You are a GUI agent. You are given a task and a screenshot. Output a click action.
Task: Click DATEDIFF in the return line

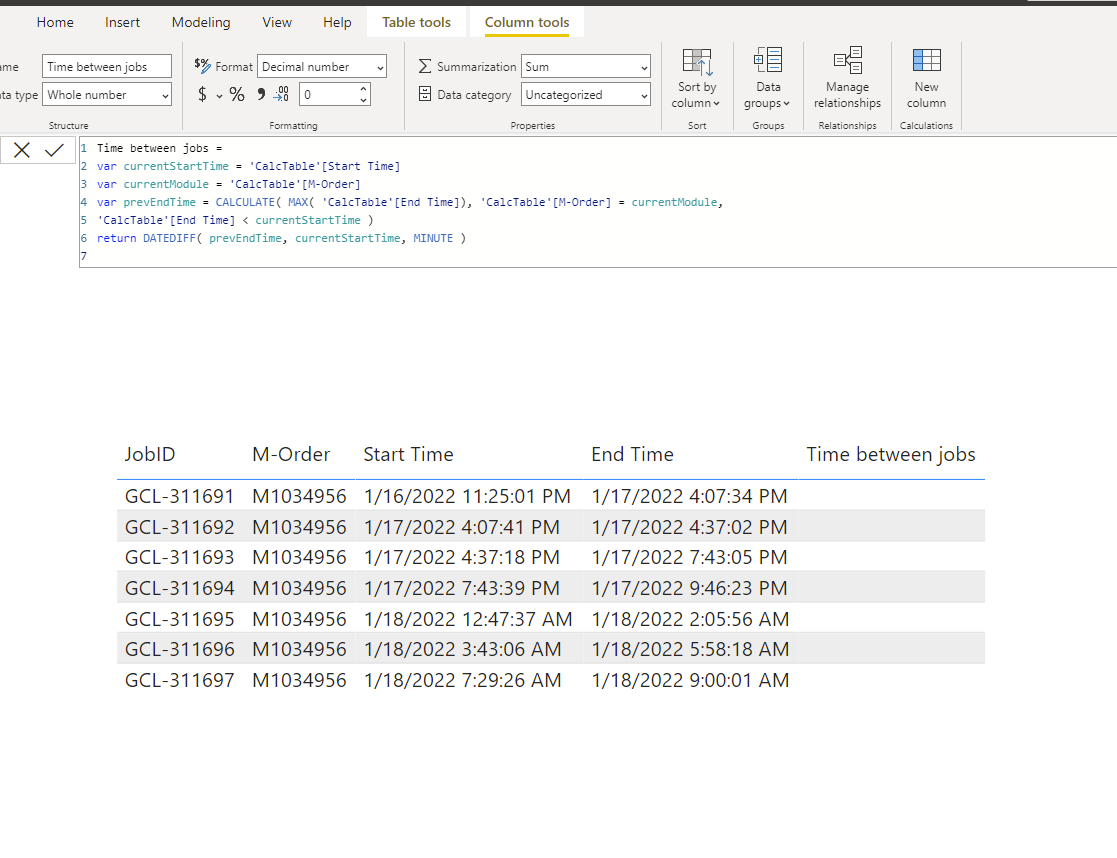tap(169, 238)
